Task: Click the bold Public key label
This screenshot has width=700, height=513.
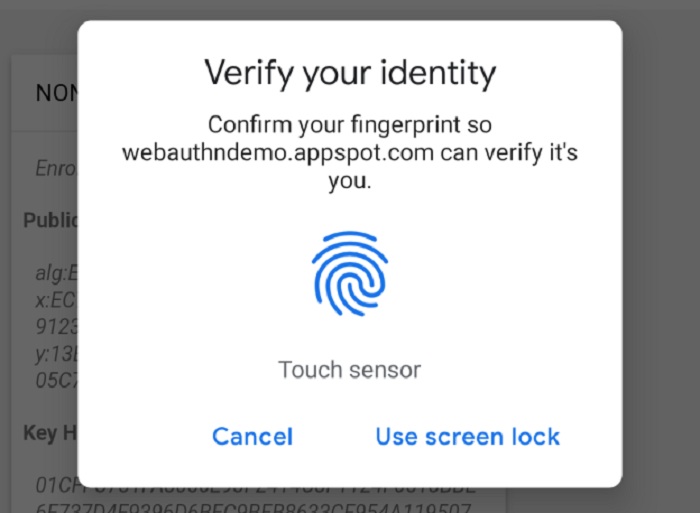Action: coord(50,220)
